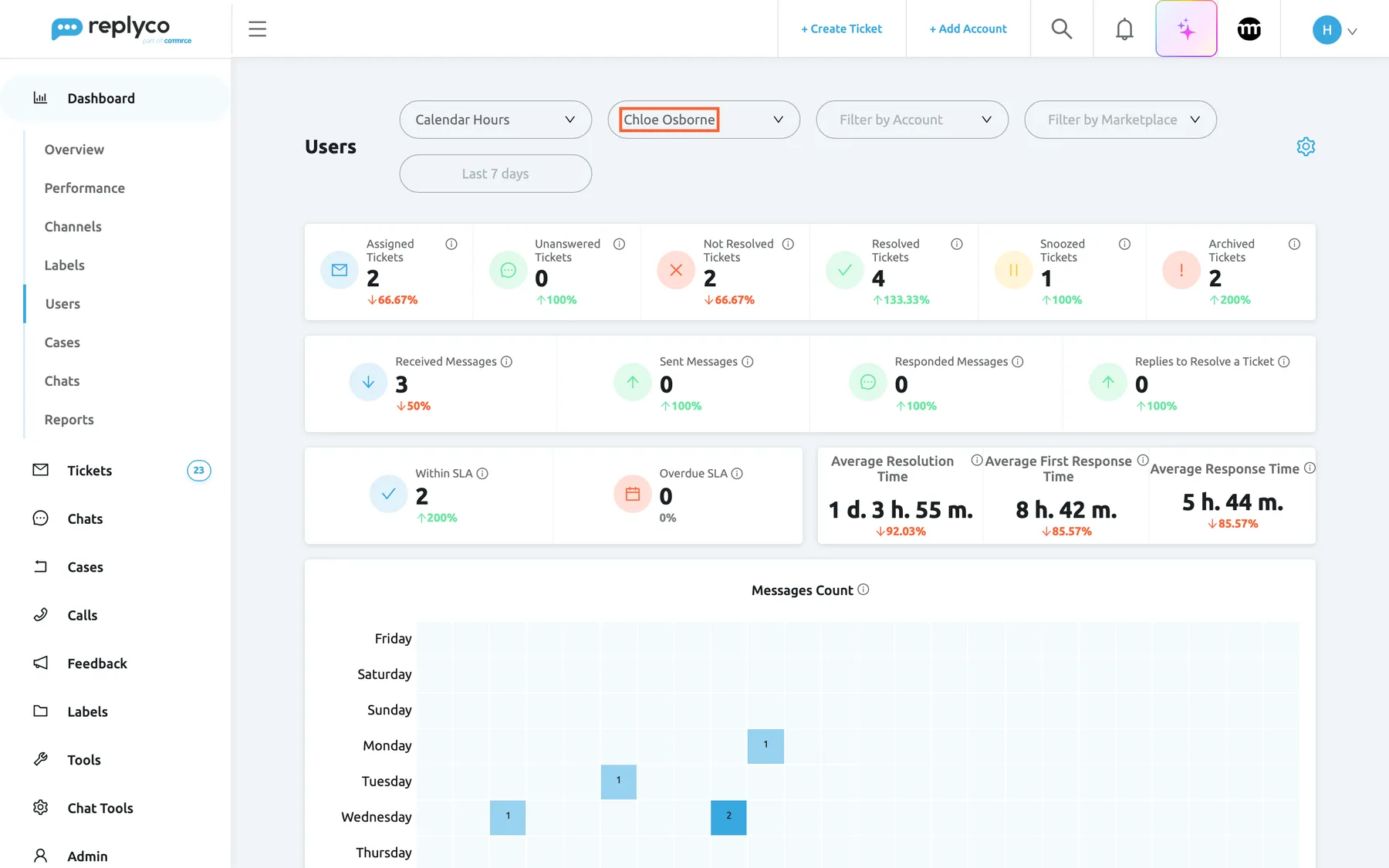The image size is (1389, 868).
Task: Click the 133.33% Resolved Tickets change
Action: pyautogui.click(x=901, y=300)
